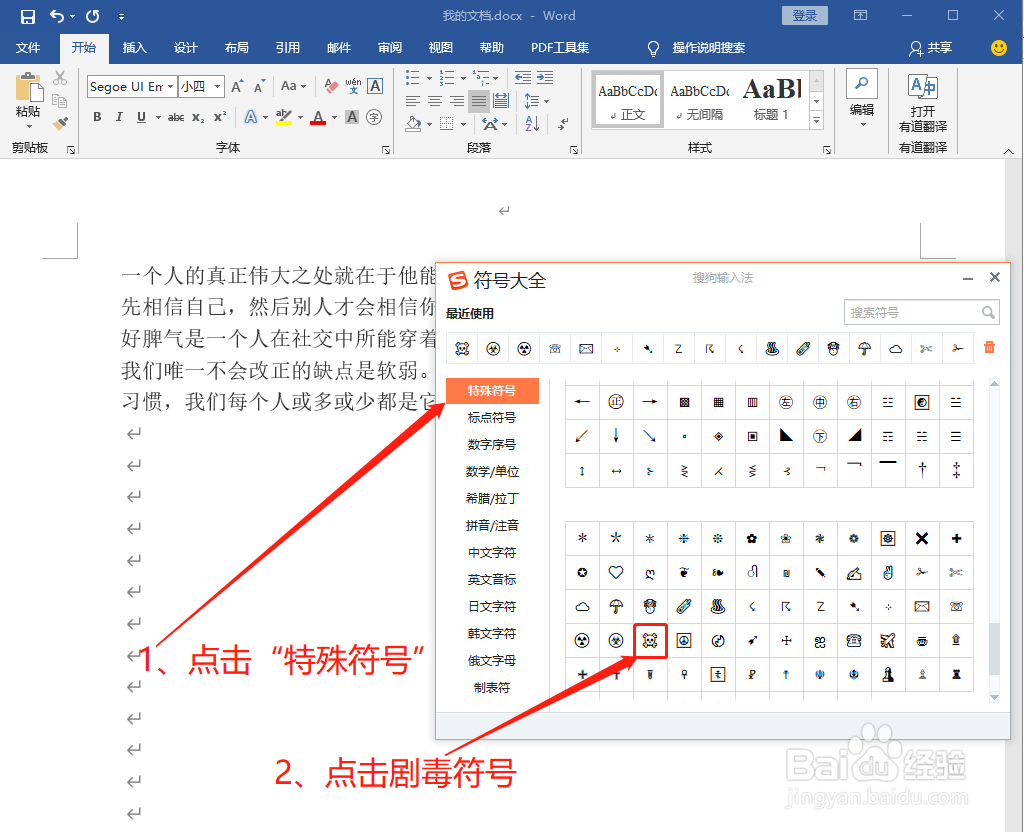
Task: Open the text highlight color tool
Action: [283, 117]
